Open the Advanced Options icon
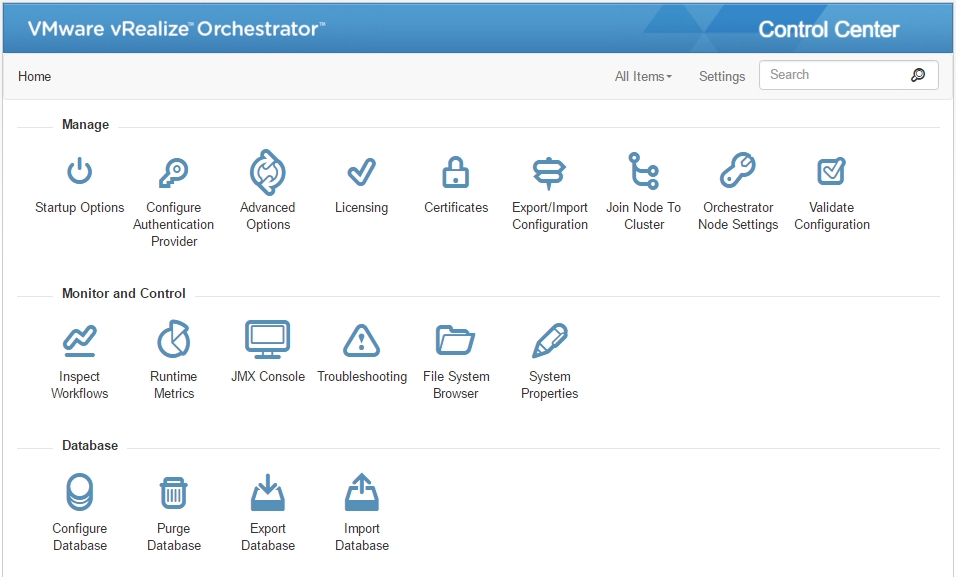Screen dimensions: 956x577 pos(268,172)
